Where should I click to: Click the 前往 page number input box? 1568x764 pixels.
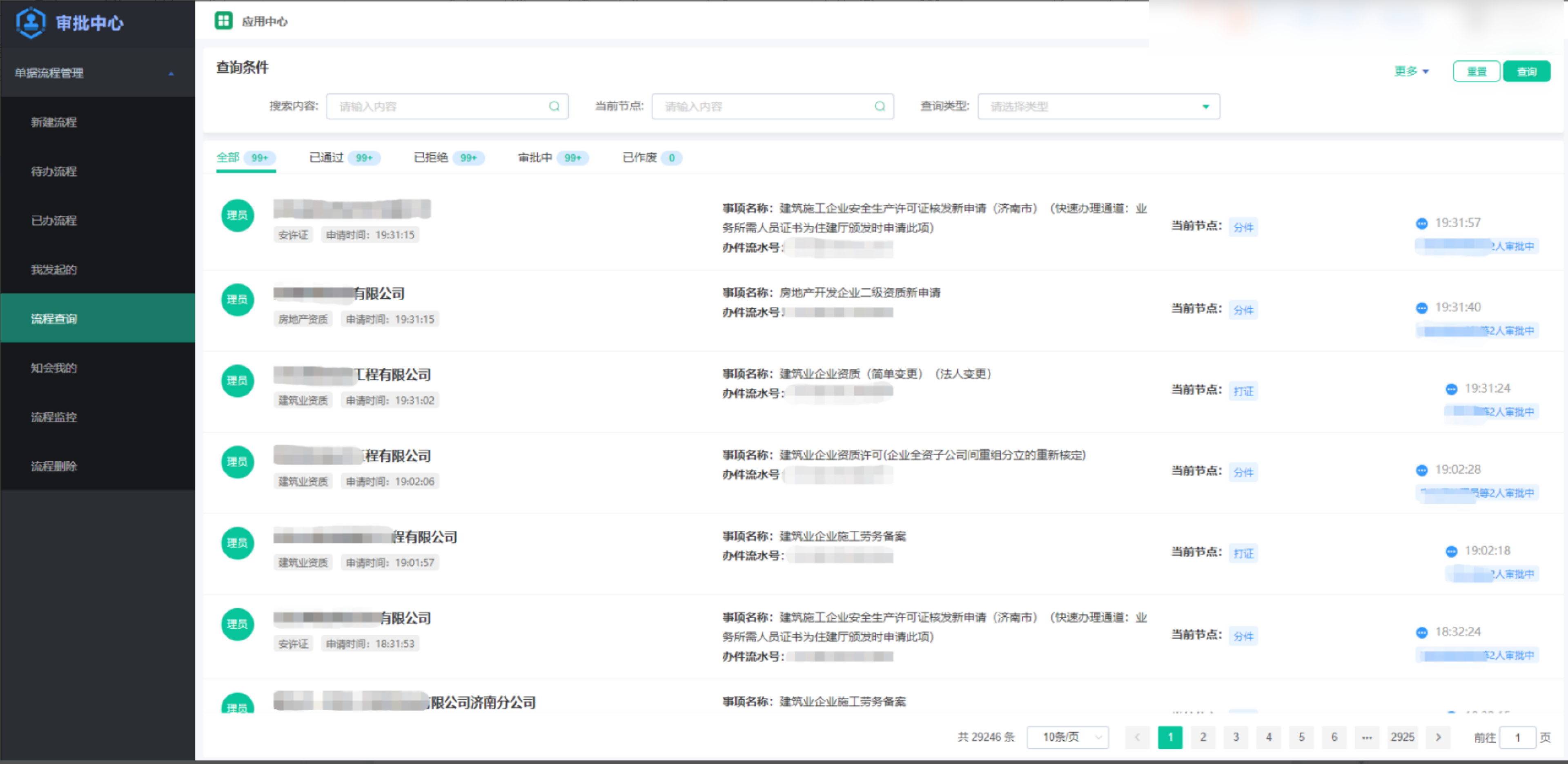pyautogui.click(x=1517, y=737)
